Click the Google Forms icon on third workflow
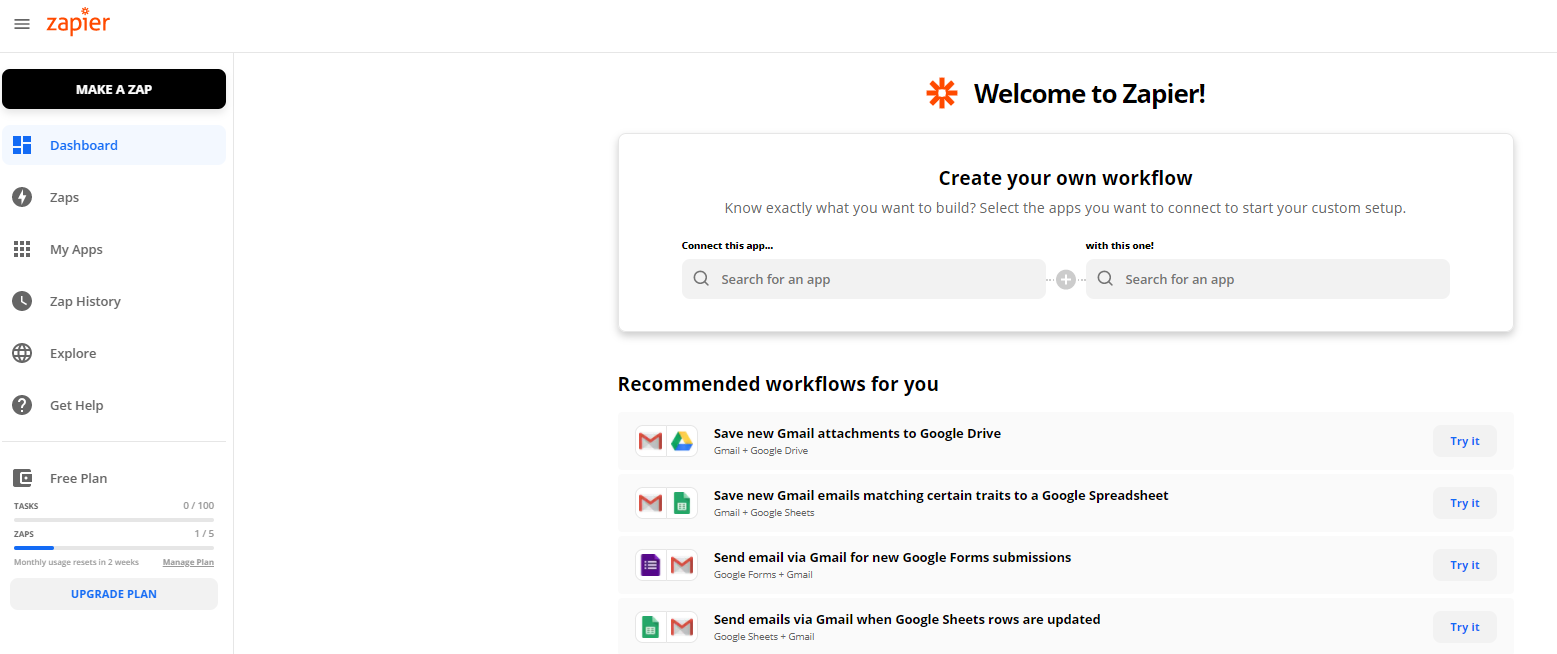1557x654 pixels. (651, 564)
